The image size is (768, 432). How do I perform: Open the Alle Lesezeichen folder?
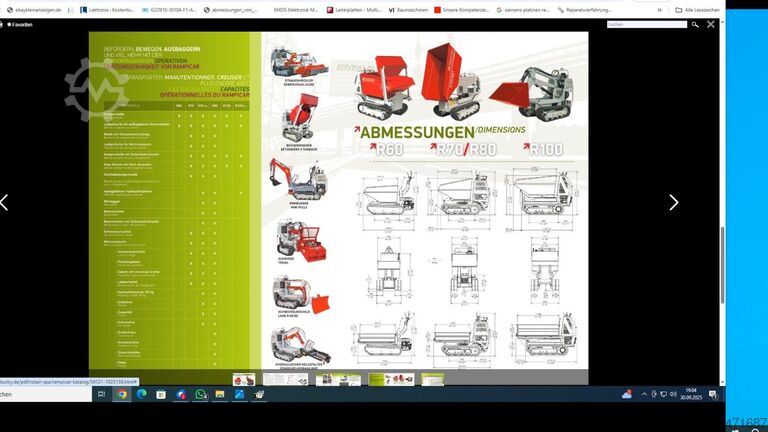[x=697, y=10]
